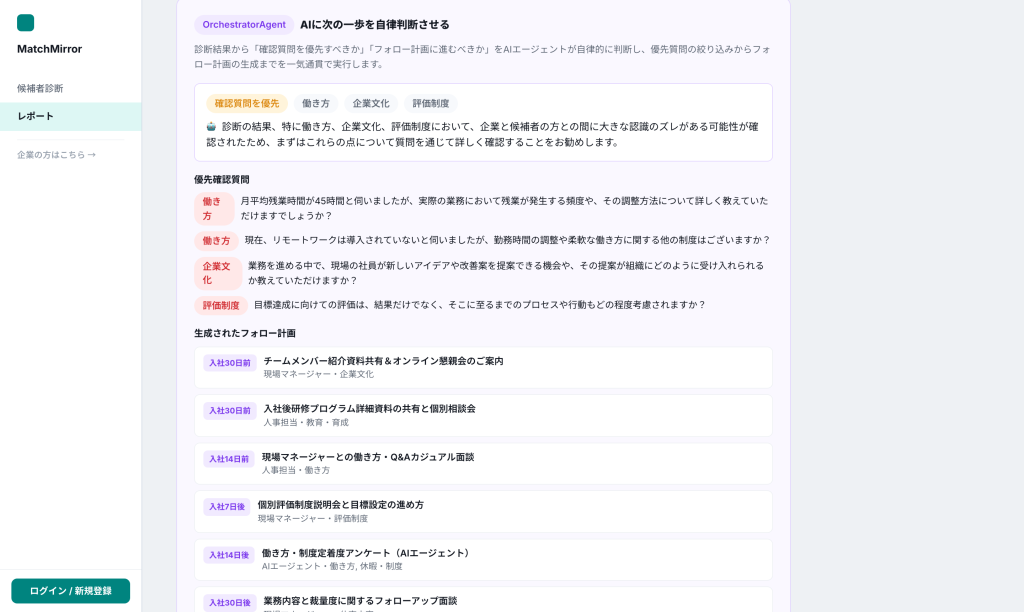Click the ログイン / 新規登録 button
Image resolution: width=1024 pixels, height=612 pixels.
[x=71, y=591]
